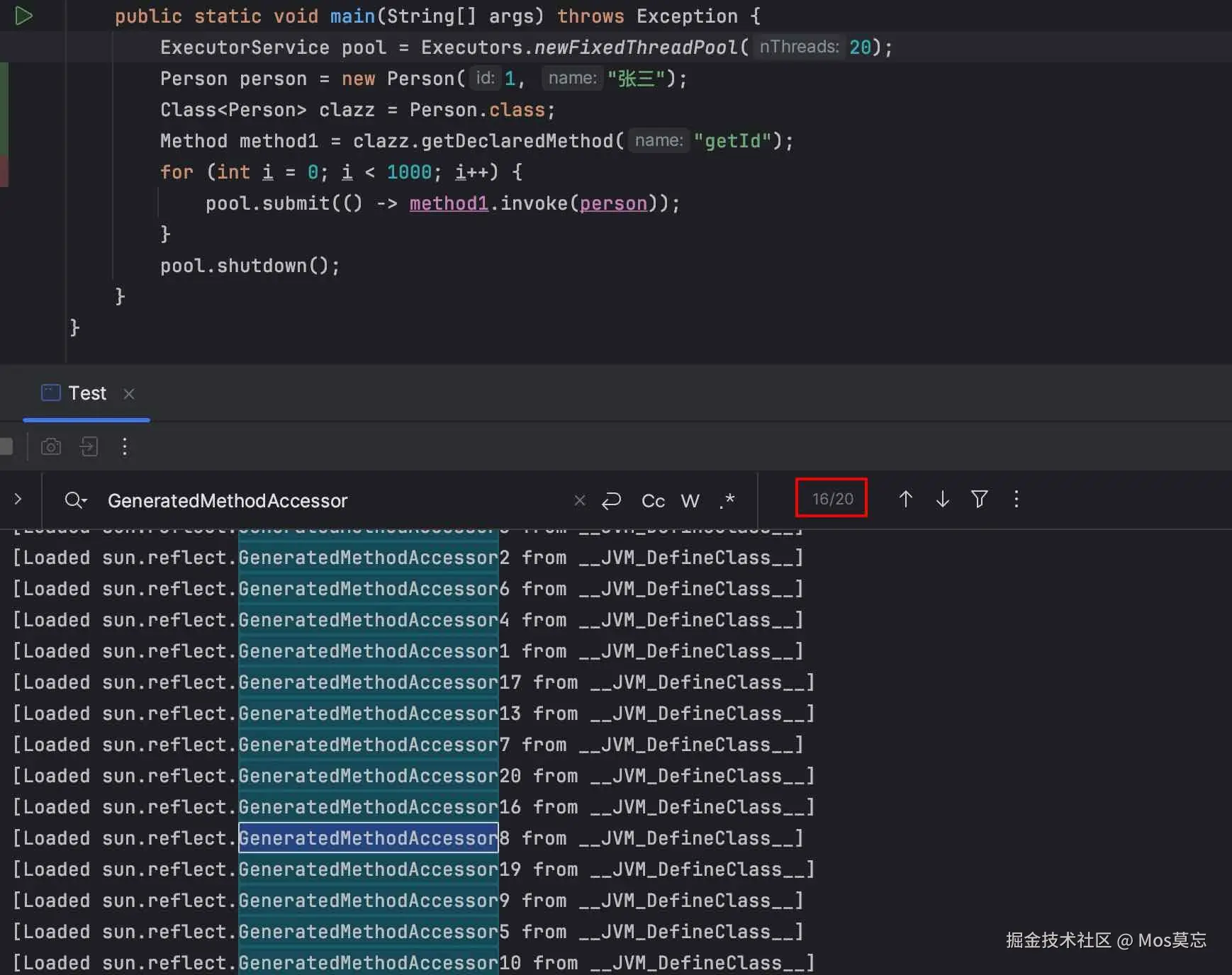This screenshot has width=1232, height=975.
Task: Open search history magnifier dropdown
Action: 75,500
